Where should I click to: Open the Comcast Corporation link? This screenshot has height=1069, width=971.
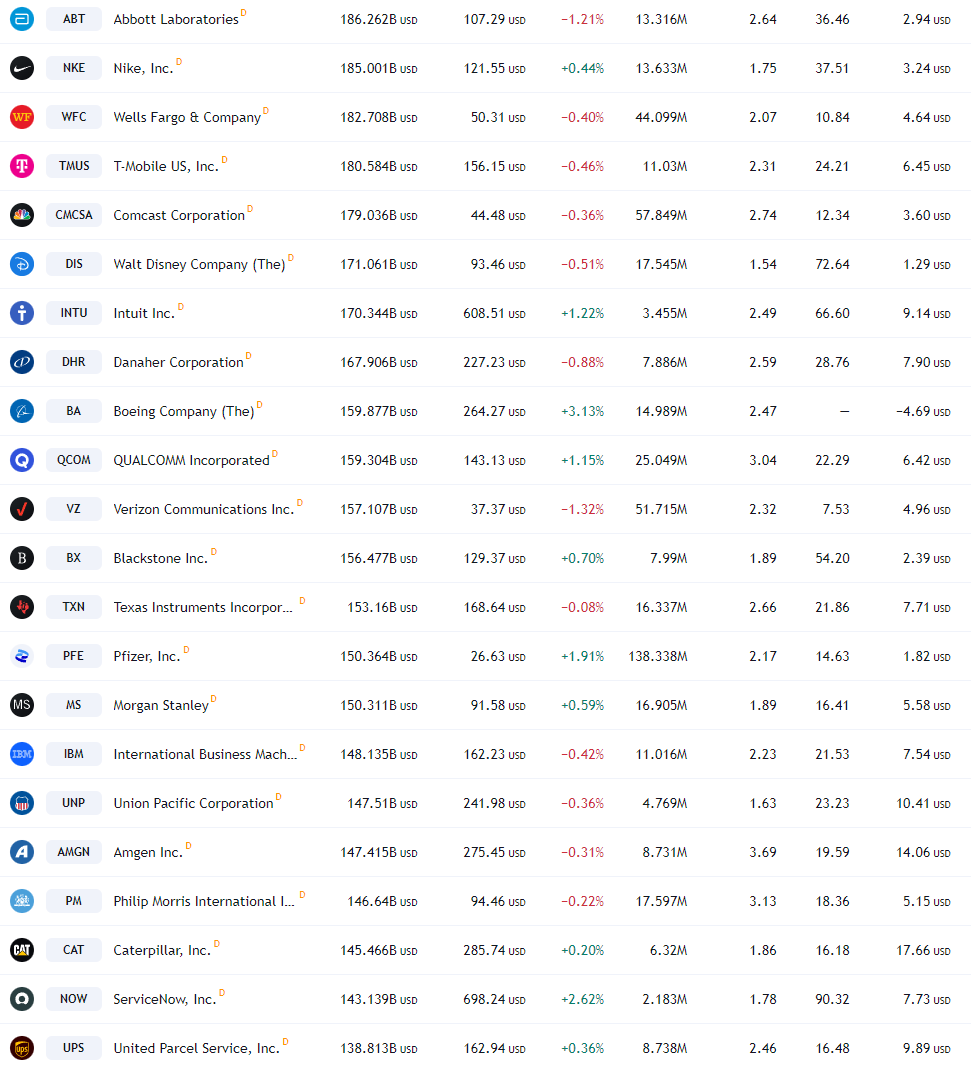click(x=179, y=215)
